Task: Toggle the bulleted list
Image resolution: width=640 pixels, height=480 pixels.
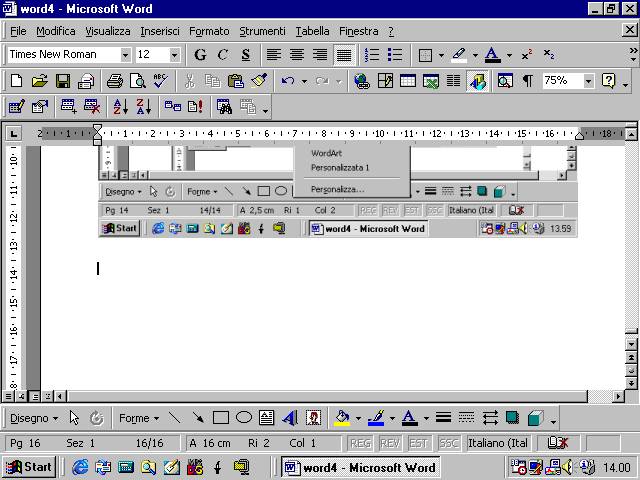Action: coord(395,55)
